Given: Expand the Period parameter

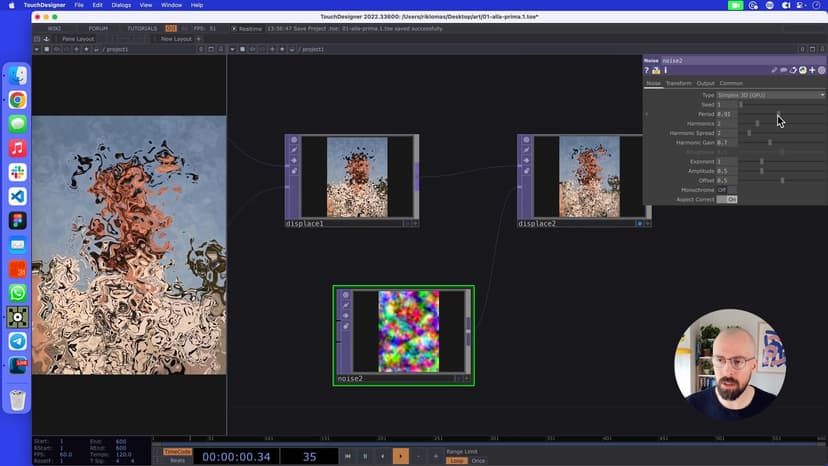Looking at the screenshot, I should click(646, 114).
